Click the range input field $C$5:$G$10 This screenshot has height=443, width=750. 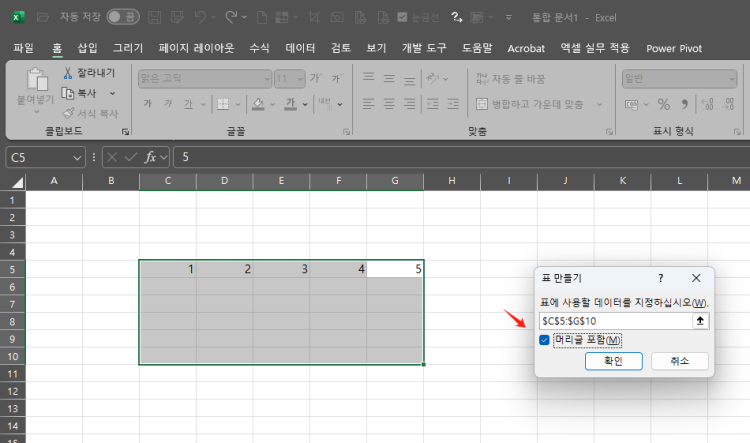coord(616,321)
